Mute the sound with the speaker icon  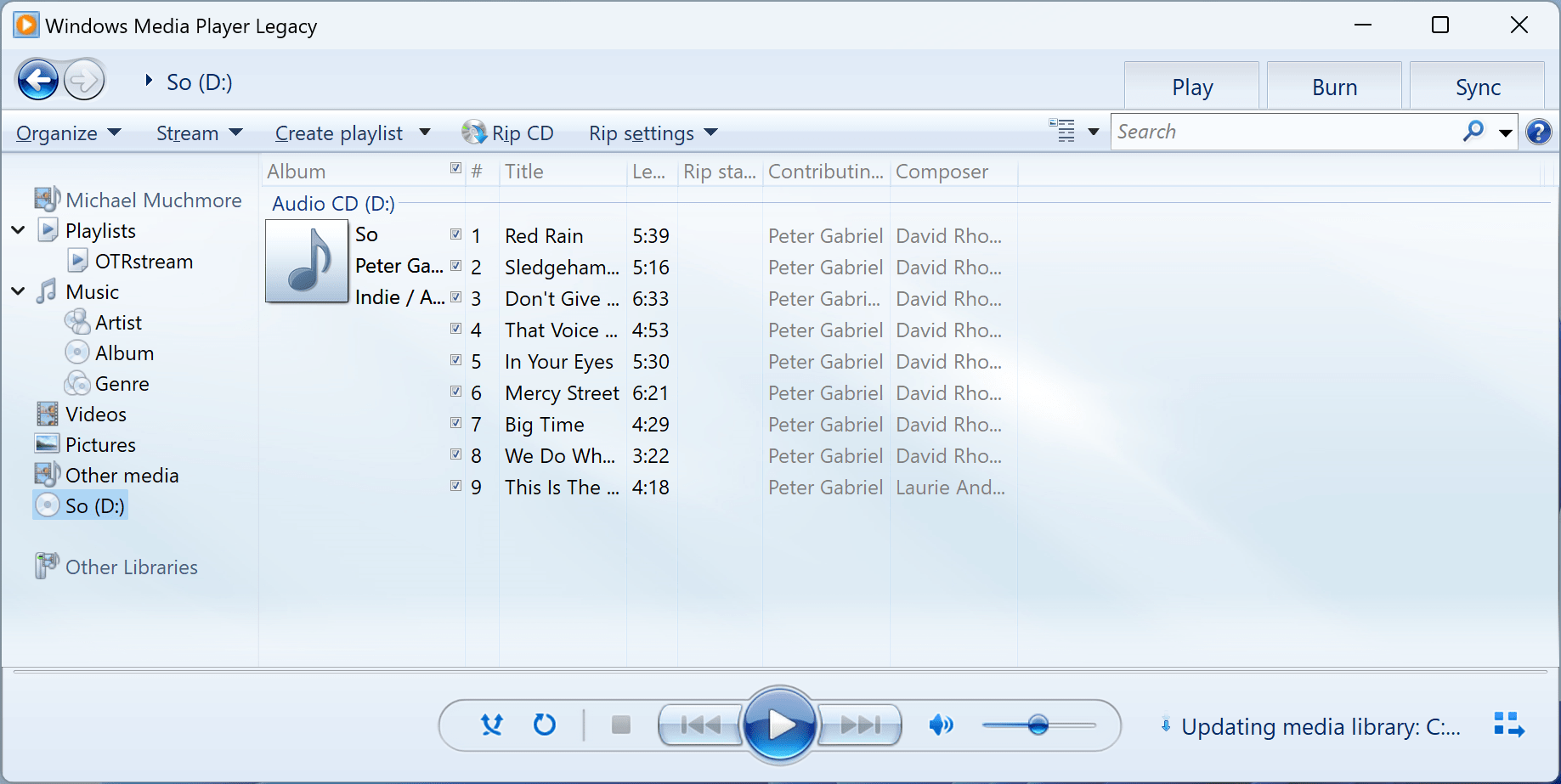tap(941, 725)
